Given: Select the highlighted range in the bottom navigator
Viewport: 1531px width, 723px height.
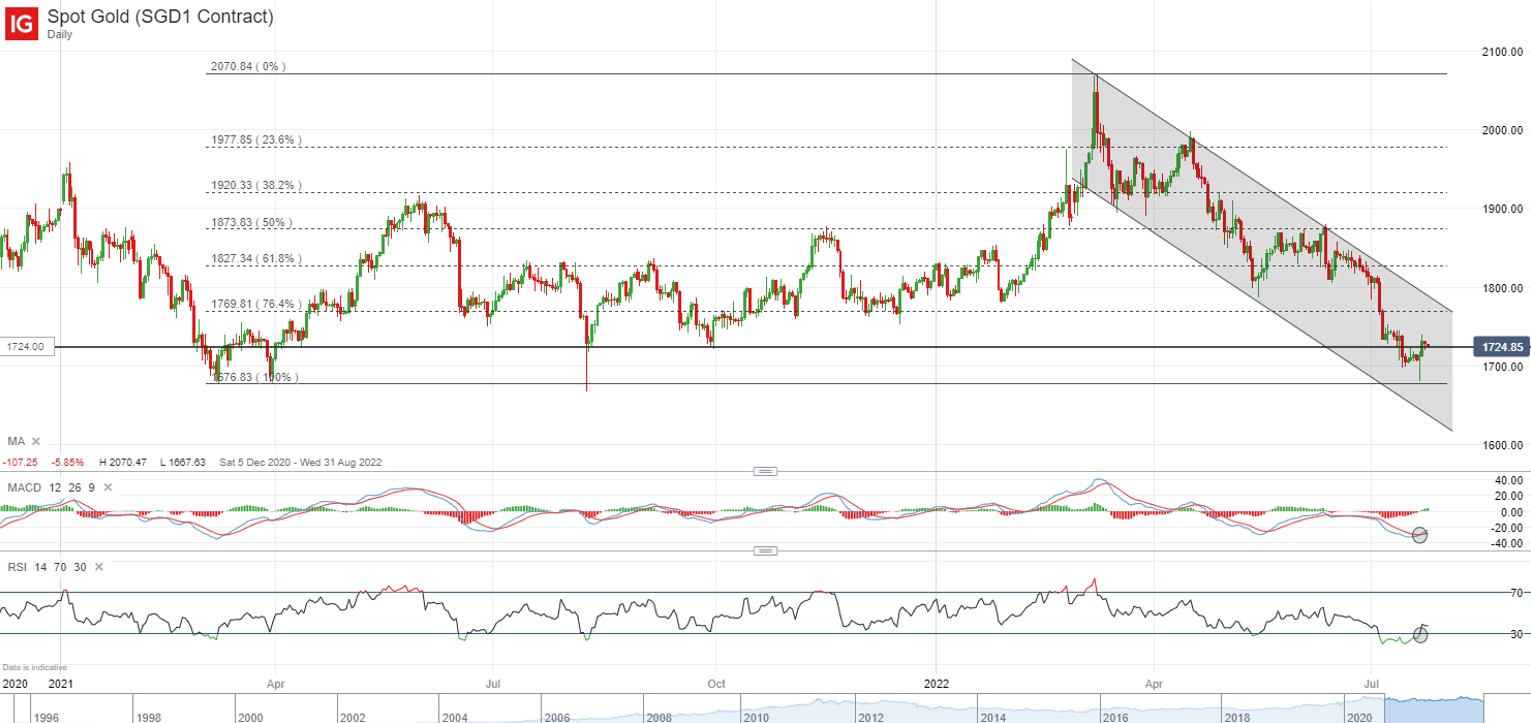Looking at the screenshot, I should point(1436,709).
